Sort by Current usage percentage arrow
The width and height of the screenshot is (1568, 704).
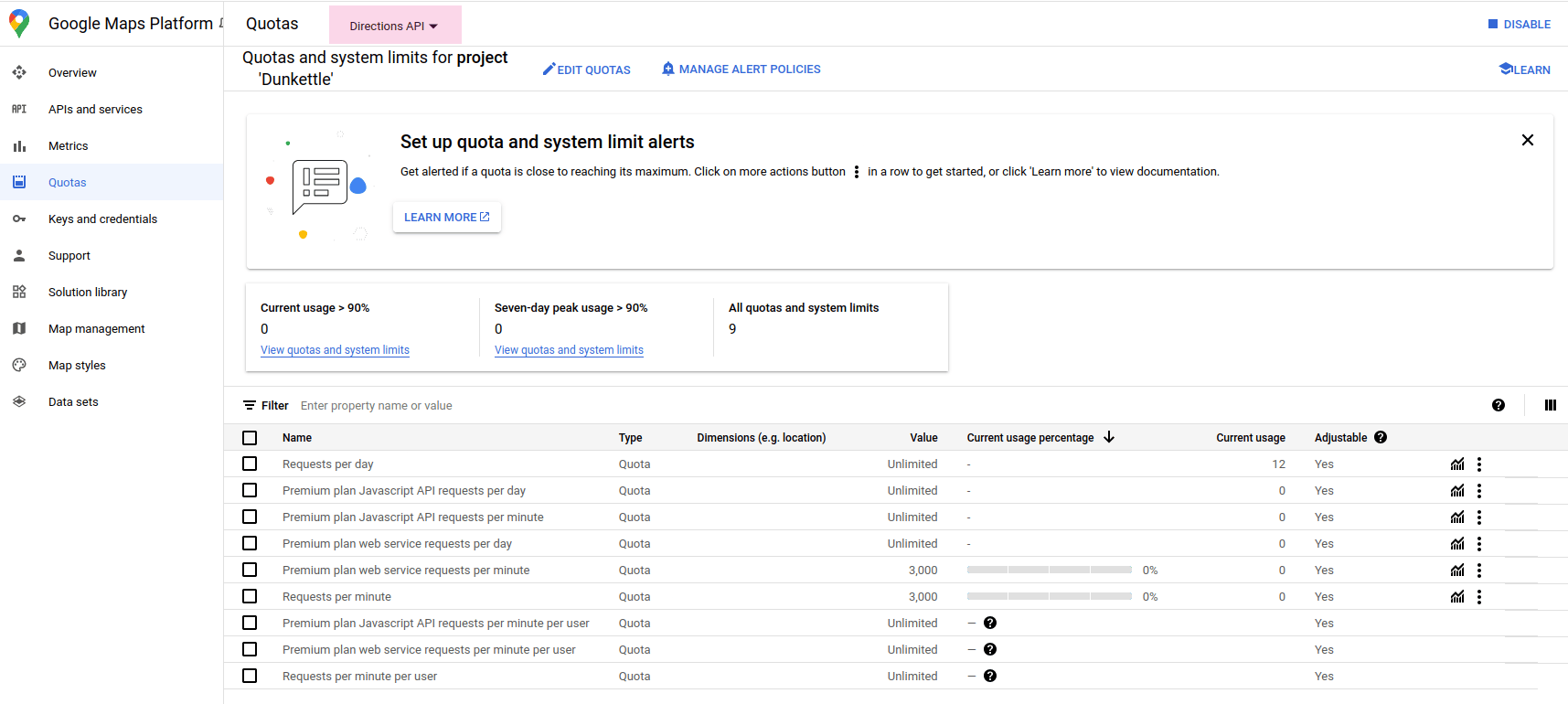1109,437
